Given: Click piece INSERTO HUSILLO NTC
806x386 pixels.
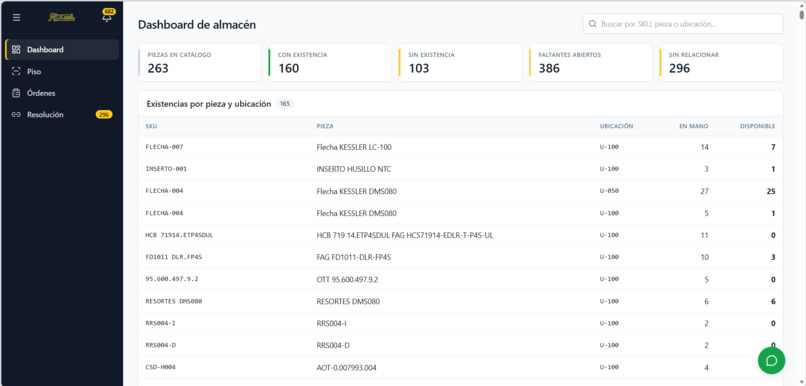Looking at the screenshot, I should tap(354, 169).
